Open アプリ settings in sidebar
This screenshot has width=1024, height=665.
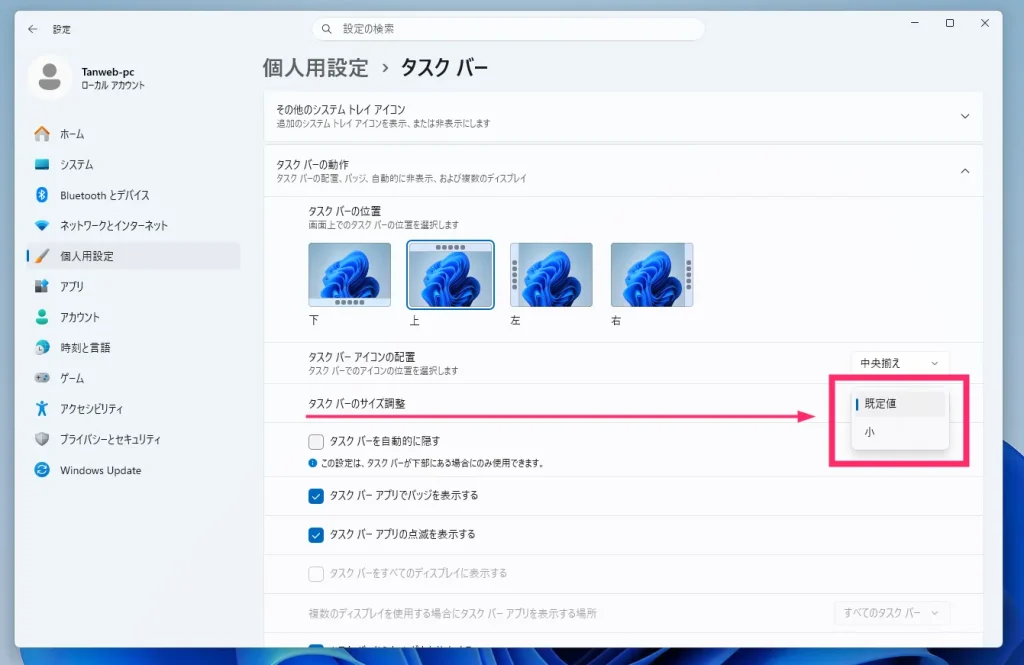tap(133, 286)
